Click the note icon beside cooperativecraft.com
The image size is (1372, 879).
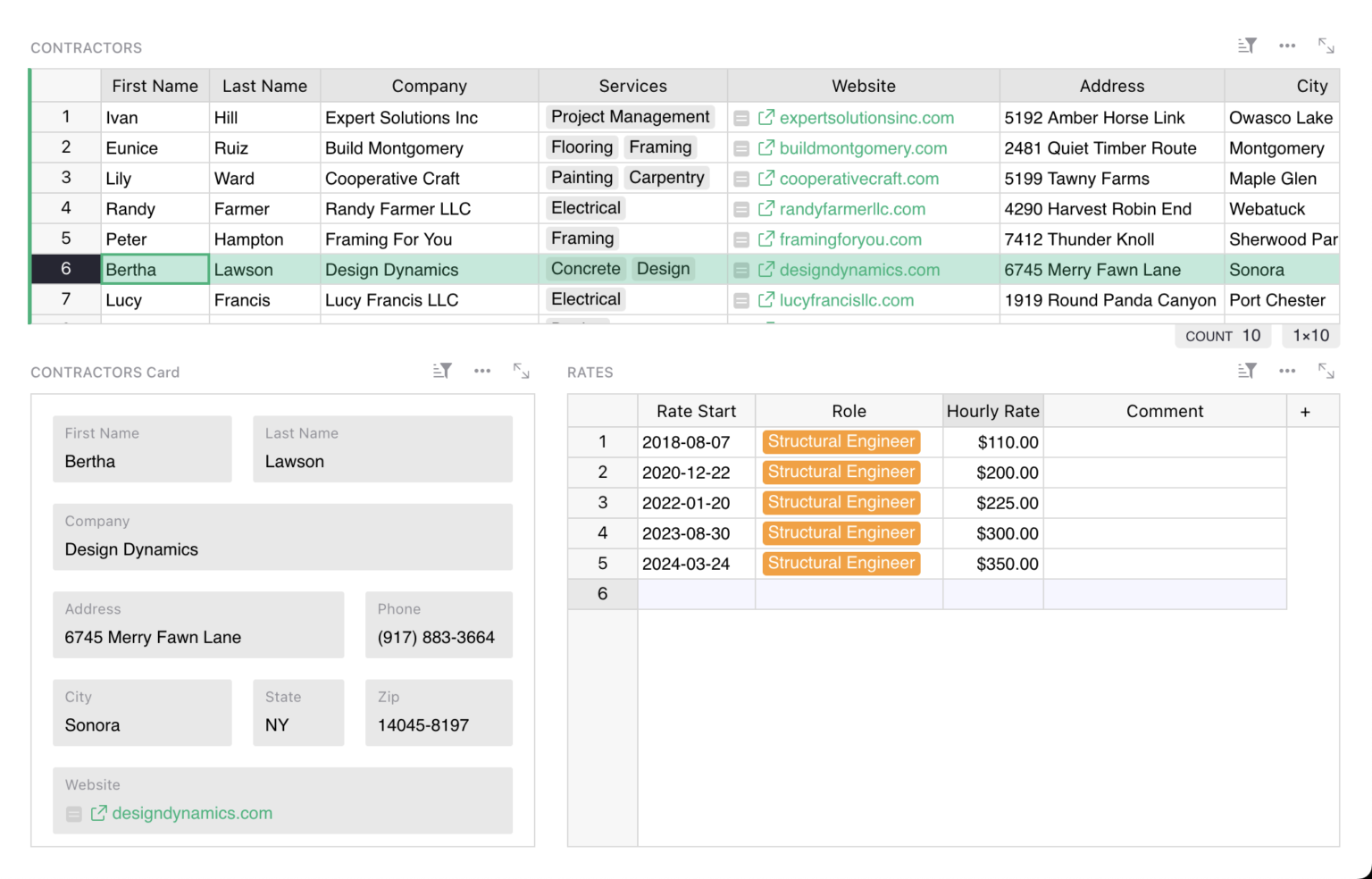pos(742,179)
